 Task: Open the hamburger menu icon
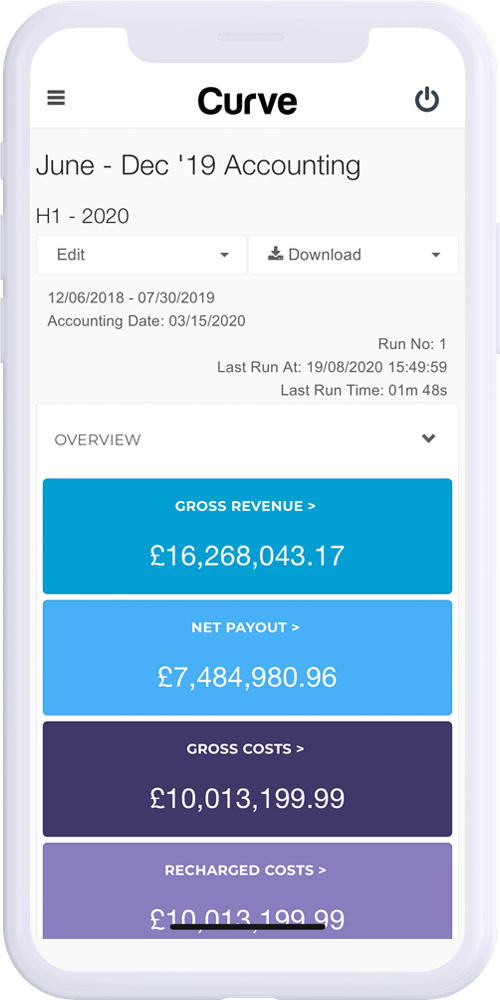click(56, 98)
